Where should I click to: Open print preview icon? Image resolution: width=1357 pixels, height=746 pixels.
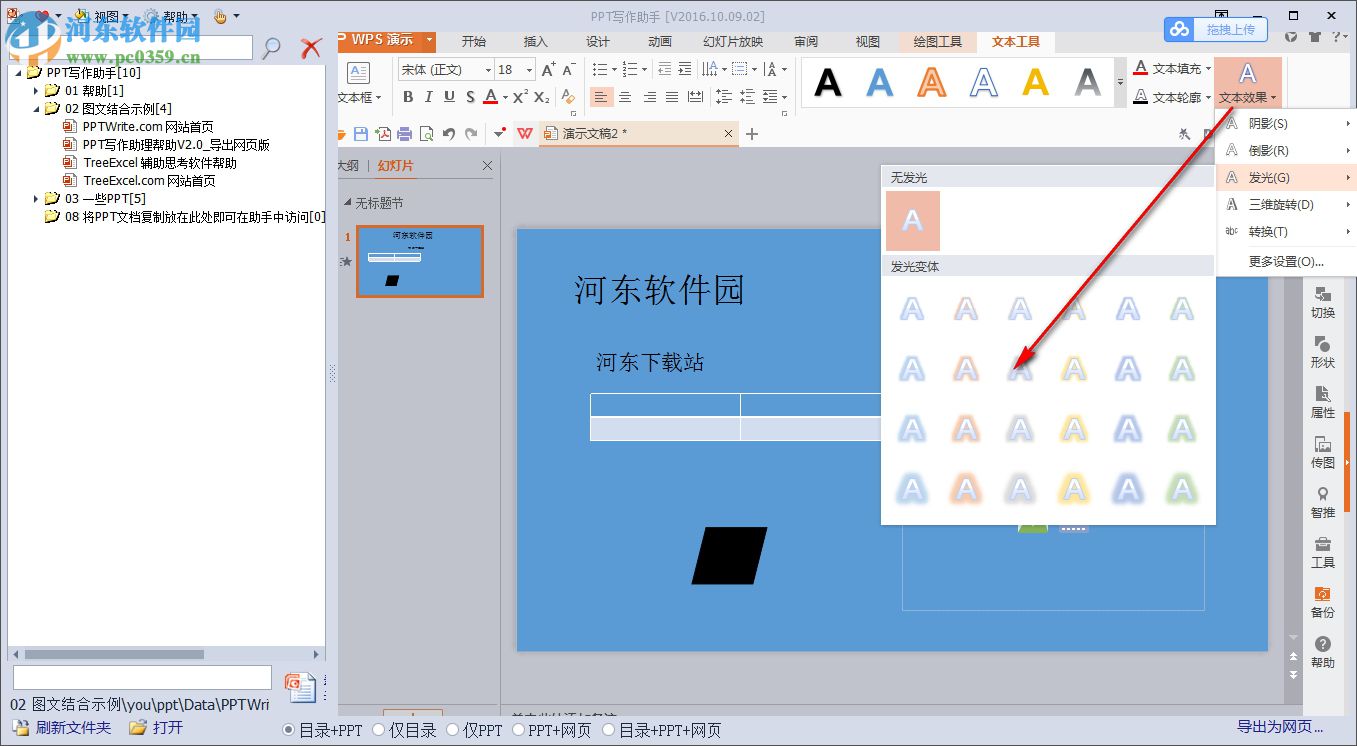[427, 134]
